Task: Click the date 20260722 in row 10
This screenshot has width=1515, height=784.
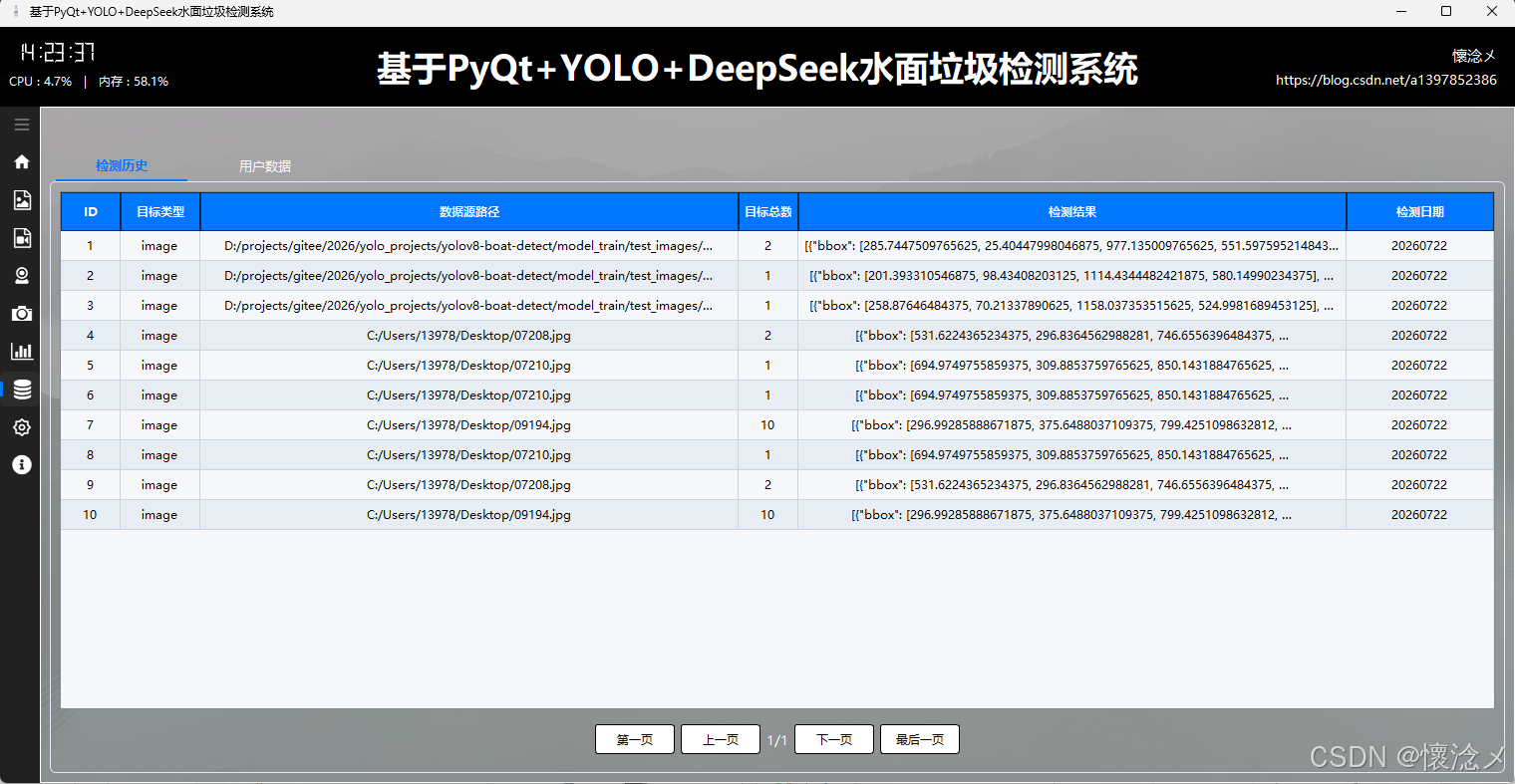Action: point(1419,515)
